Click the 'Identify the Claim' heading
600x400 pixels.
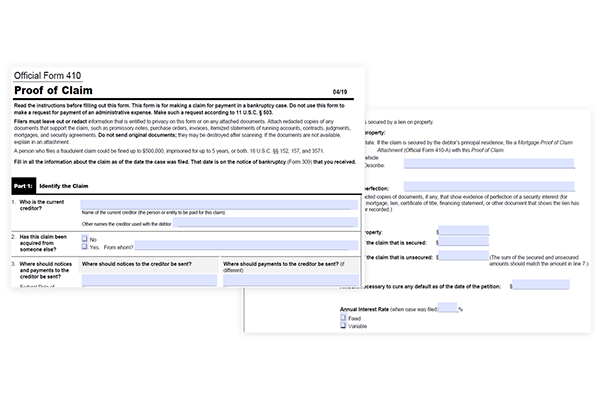click(64, 186)
